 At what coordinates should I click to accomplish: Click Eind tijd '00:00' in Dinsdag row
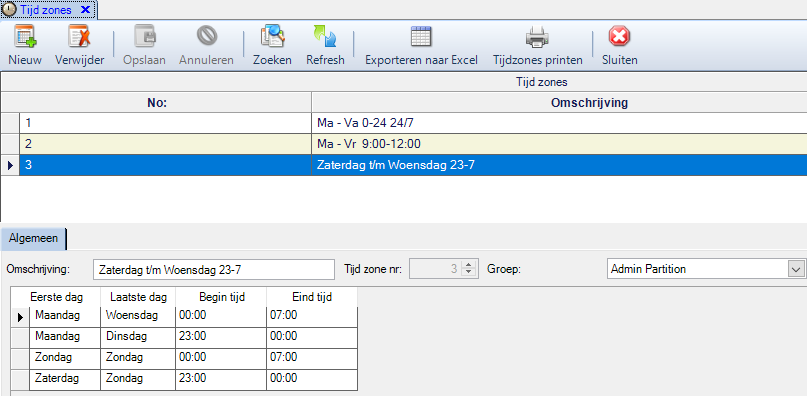coord(312,338)
